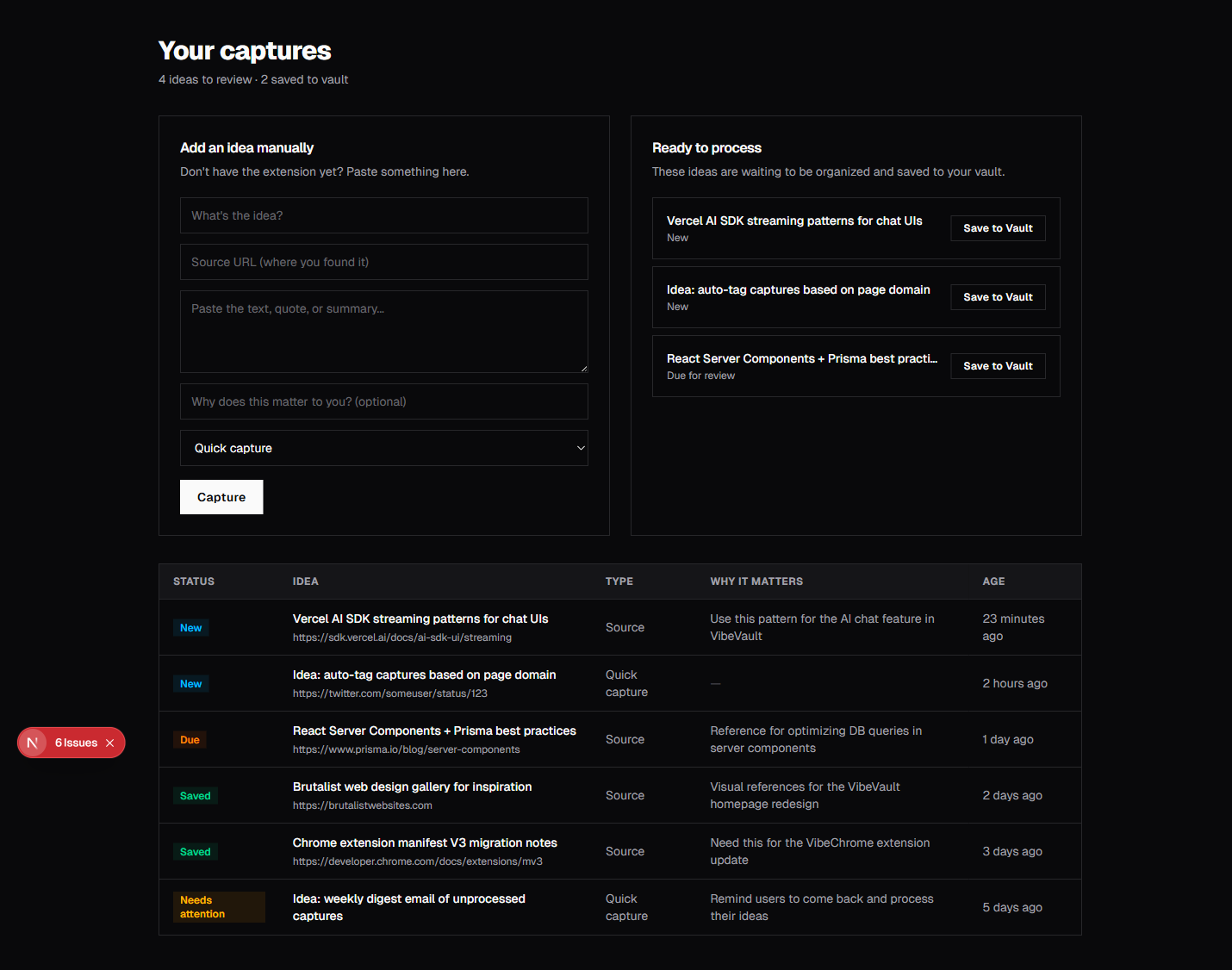Viewport: 1232px width, 970px height.
Task: Open the sdk.vercel.ai streaming docs link
Action: pyautogui.click(x=401, y=637)
